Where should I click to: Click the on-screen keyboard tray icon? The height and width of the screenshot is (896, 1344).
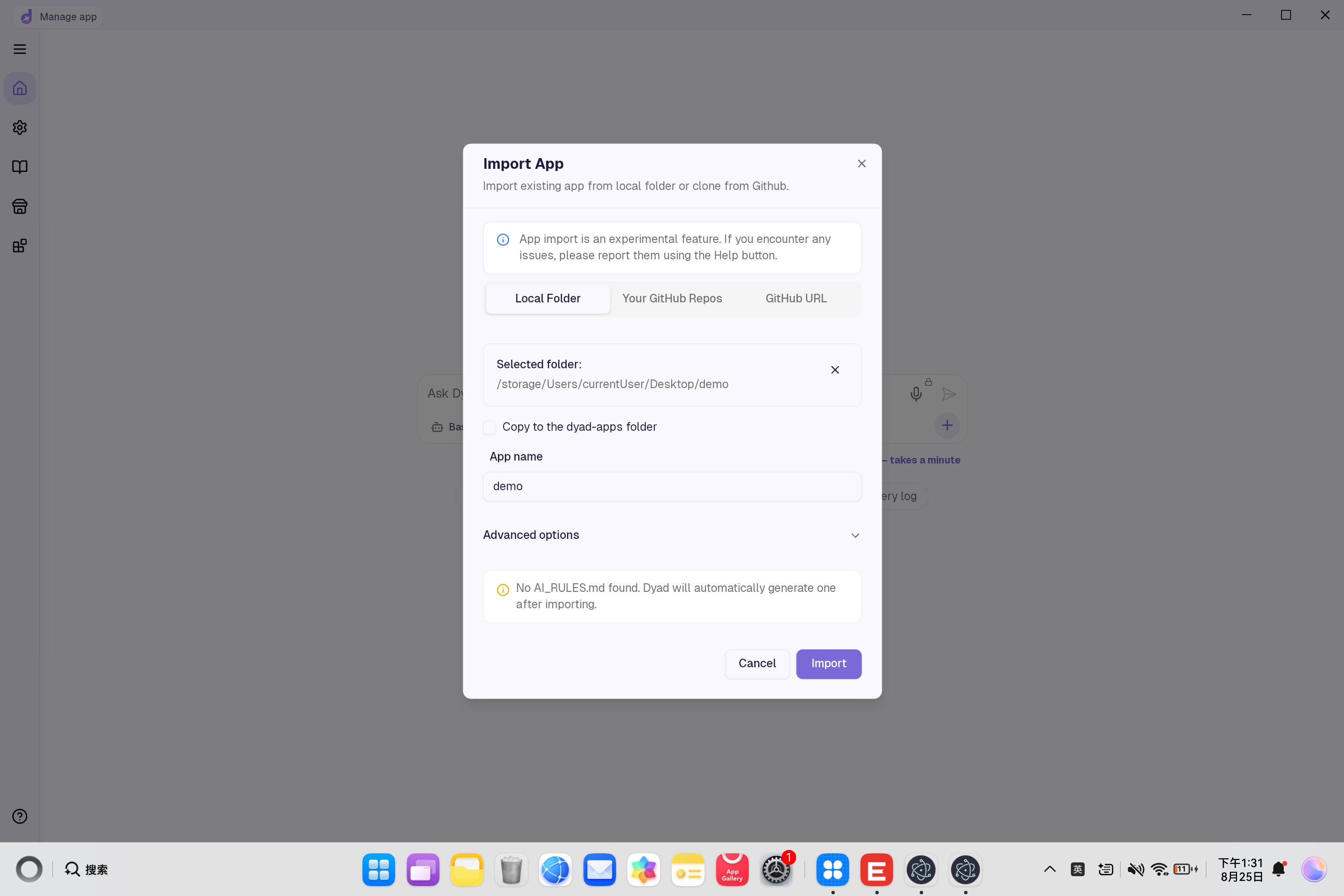[x=1106, y=870]
